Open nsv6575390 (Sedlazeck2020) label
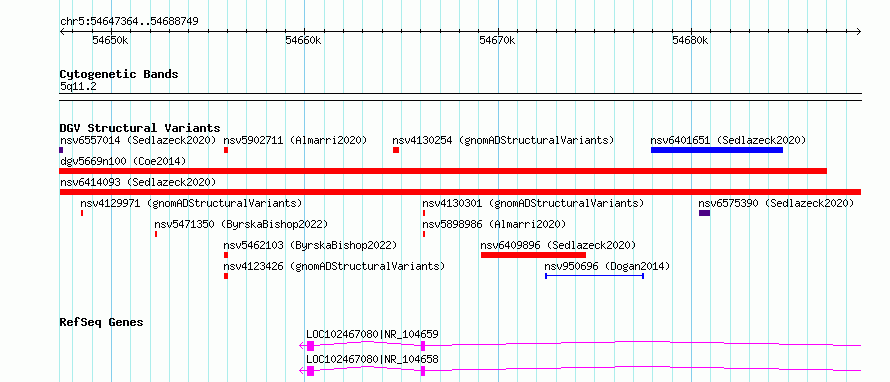This screenshot has width=890, height=382. click(x=776, y=203)
